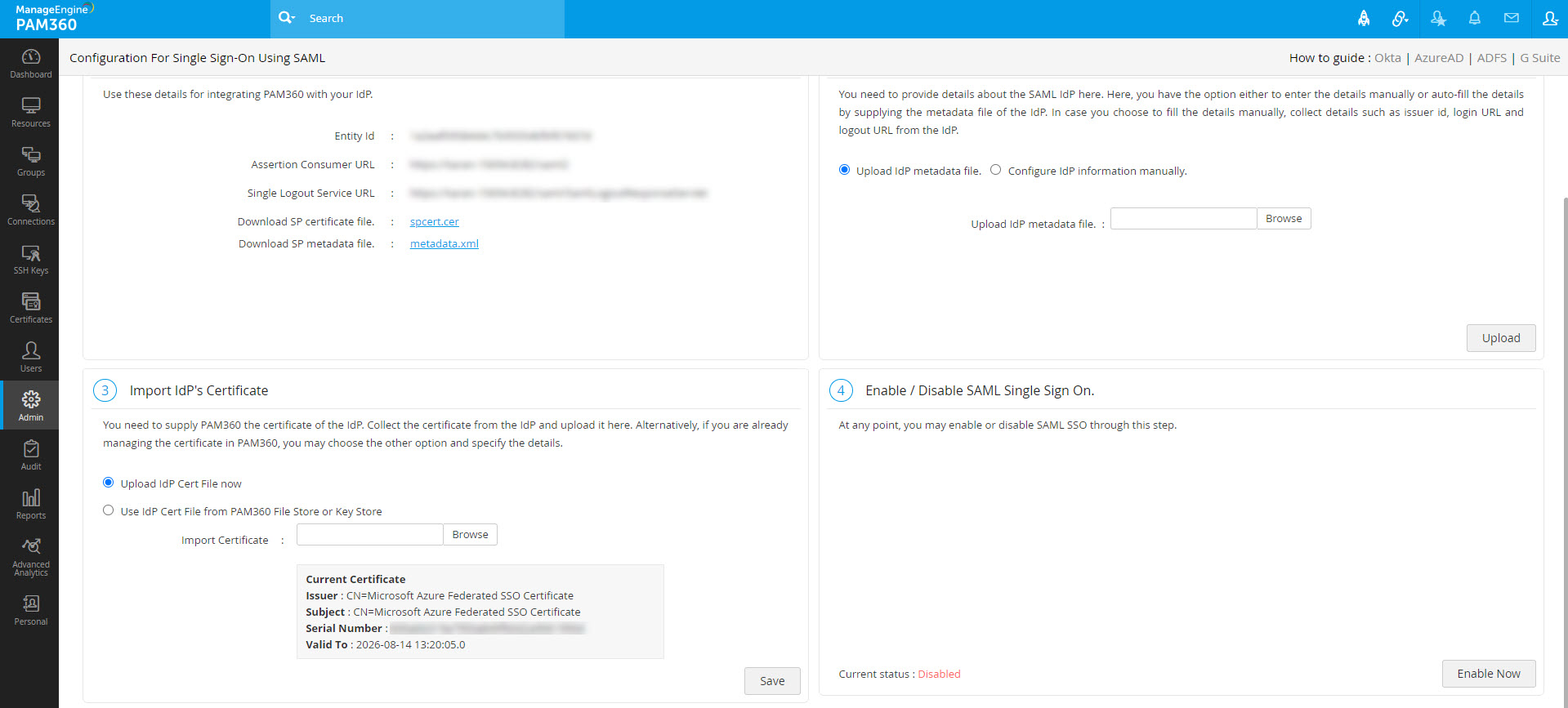The image size is (1568, 708).
Task: Go to Users in the sidebar
Action: (30, 357)
